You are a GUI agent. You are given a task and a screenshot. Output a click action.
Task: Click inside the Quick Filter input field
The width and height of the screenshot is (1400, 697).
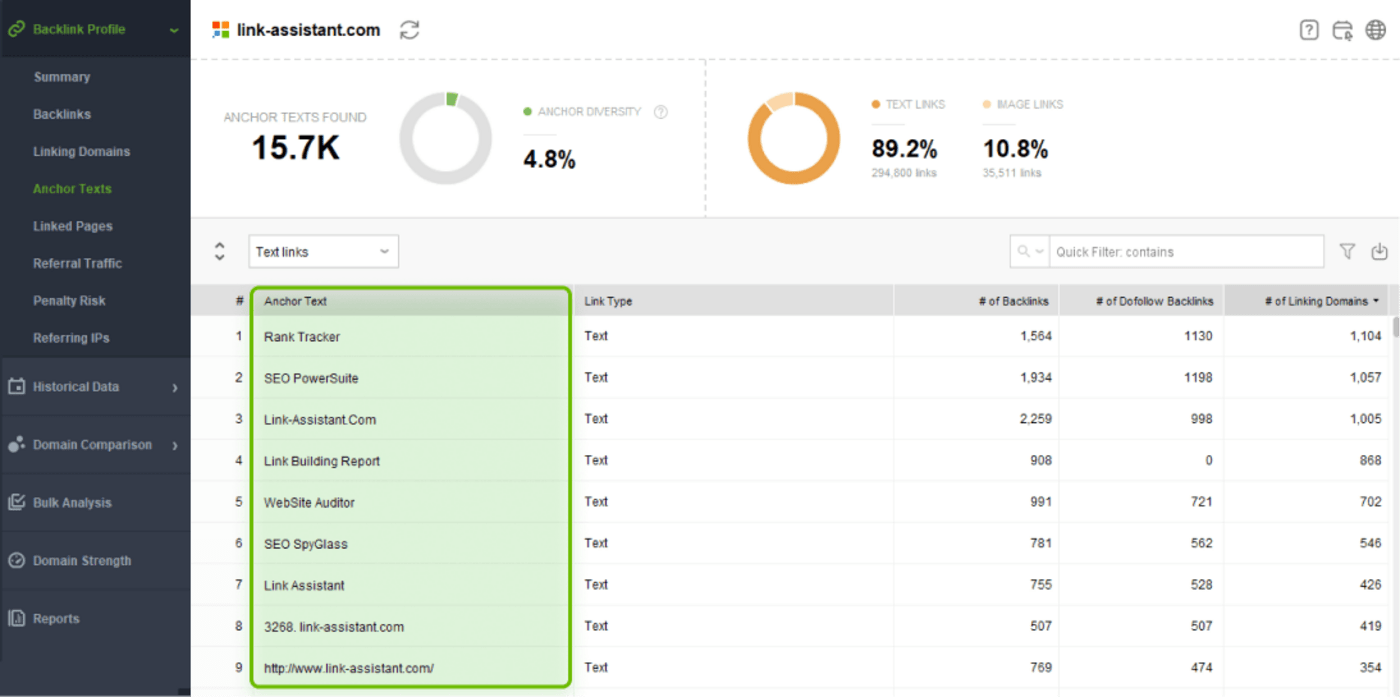tap(1185, 251)
